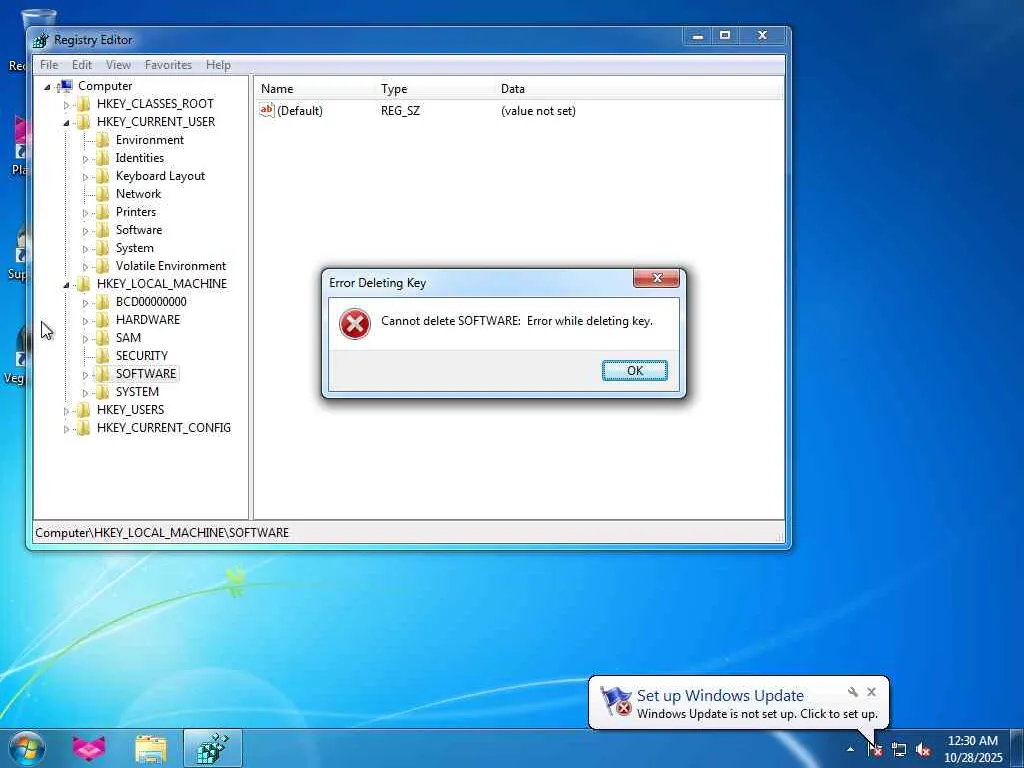The width and height of the screenshot is (1024, 768).
Task: Select the BCD00000000 key label
Action: 151,302
